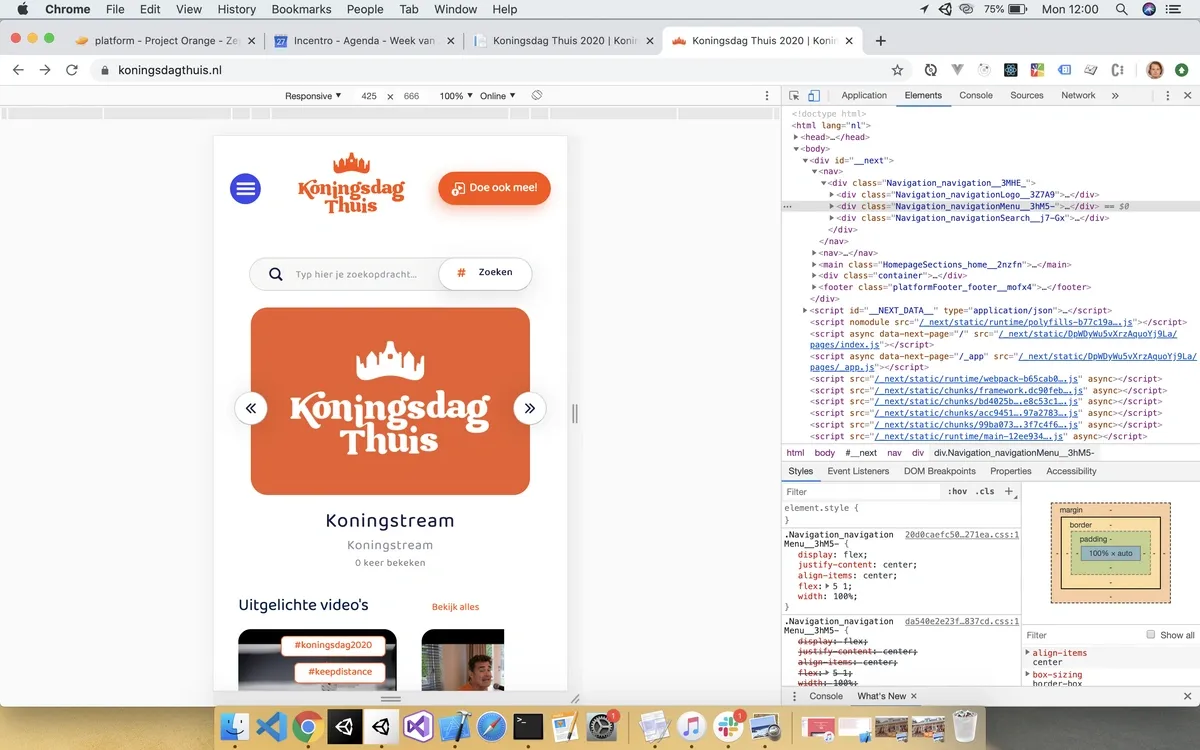Add a new style rule with plus icon
Viewport: 1200px width, 750px height.
[x=1009, y=492]
